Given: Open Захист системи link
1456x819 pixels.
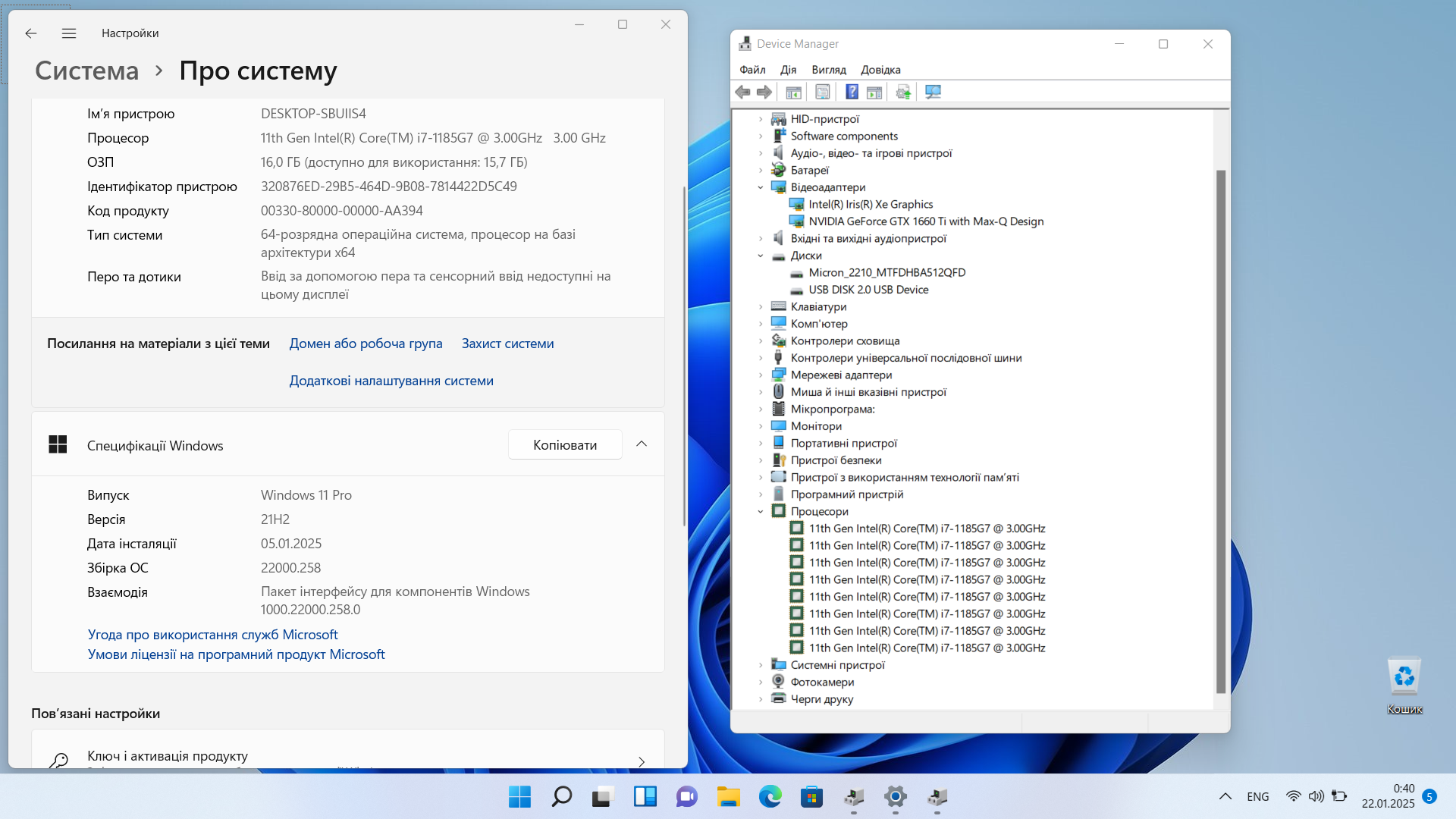Looking at the screenshot, I should 507,344.
